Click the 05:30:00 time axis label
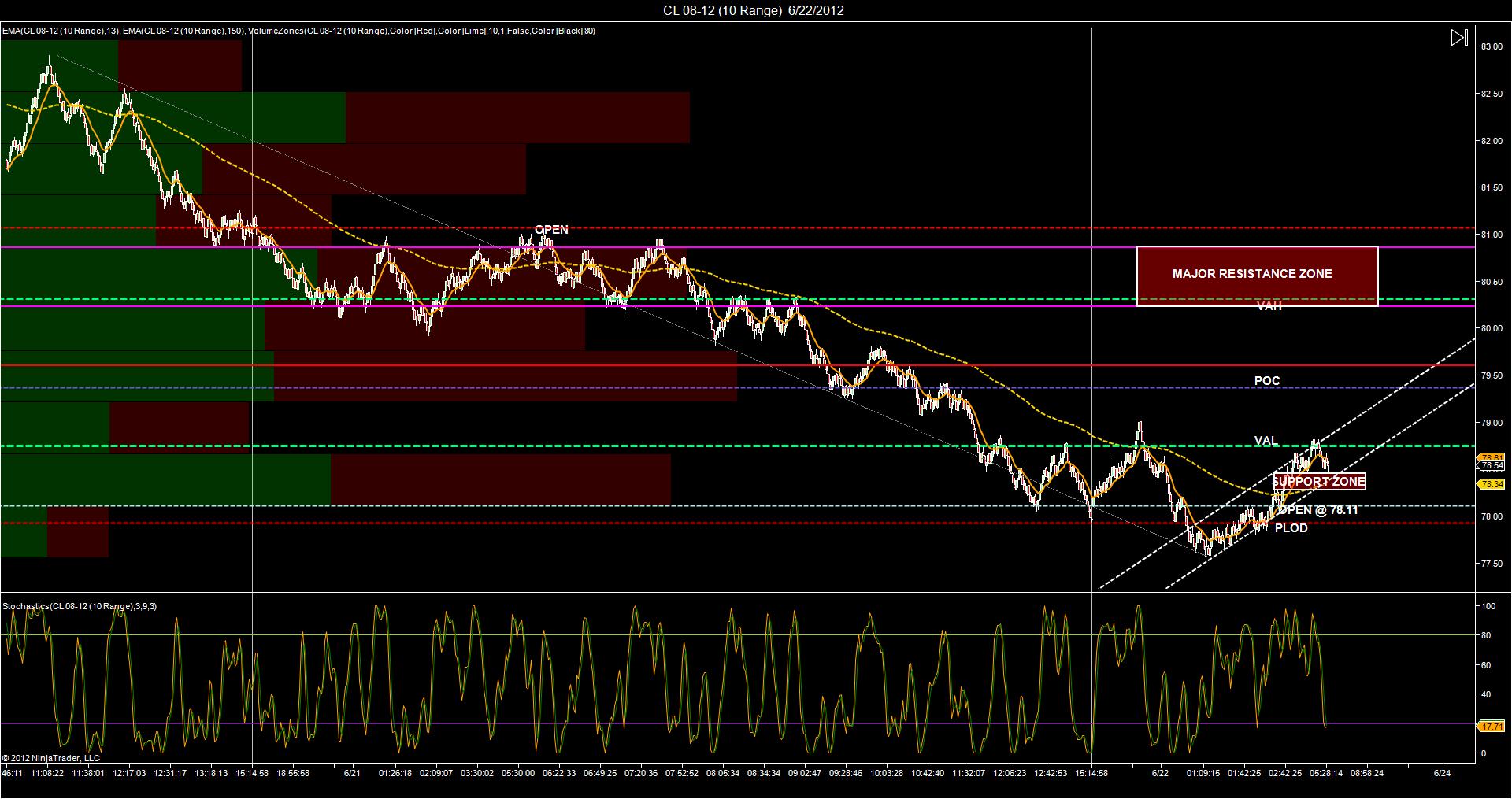 [518, 774]
